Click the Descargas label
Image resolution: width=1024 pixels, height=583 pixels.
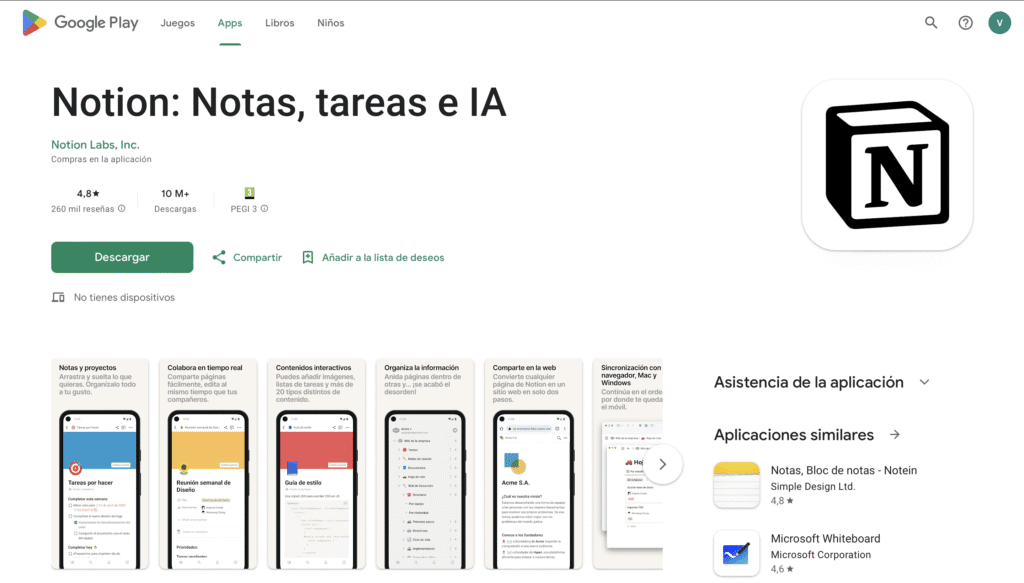point(175,209)
